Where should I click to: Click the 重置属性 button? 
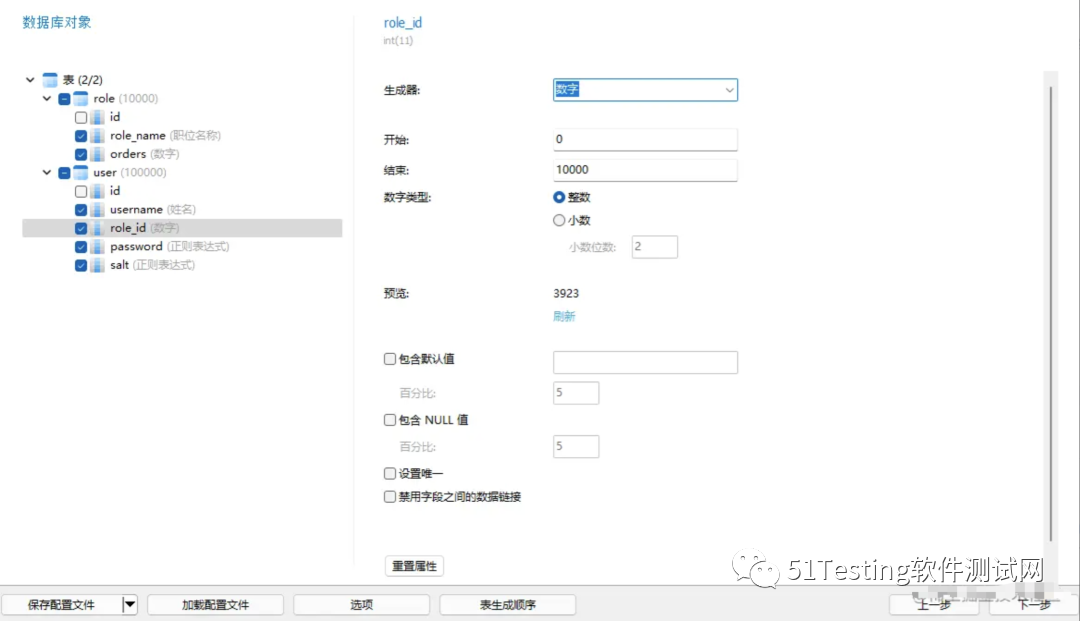point(415,565)
